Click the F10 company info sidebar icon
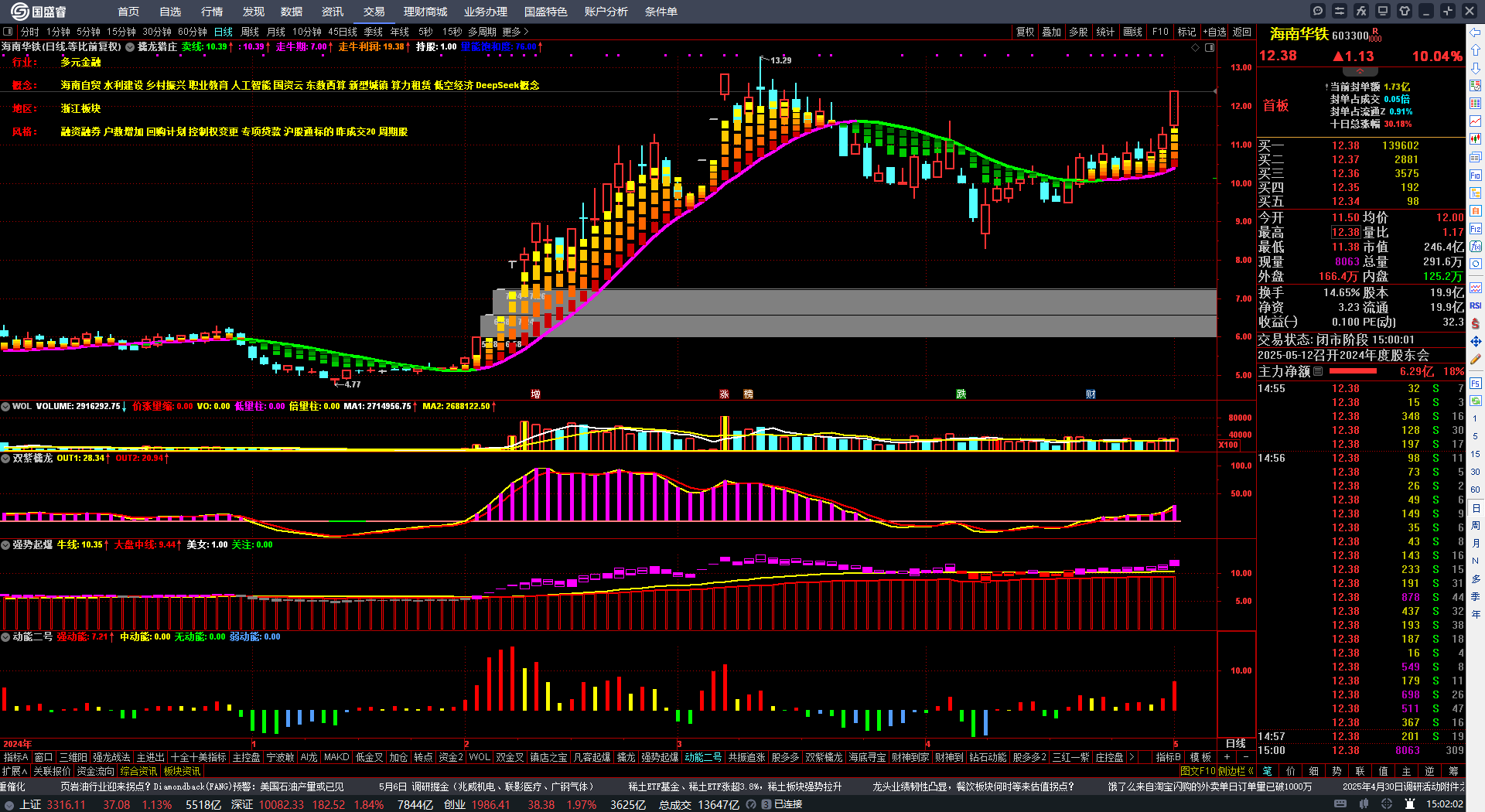The image size is (1485, 812). click(1476, 176)
